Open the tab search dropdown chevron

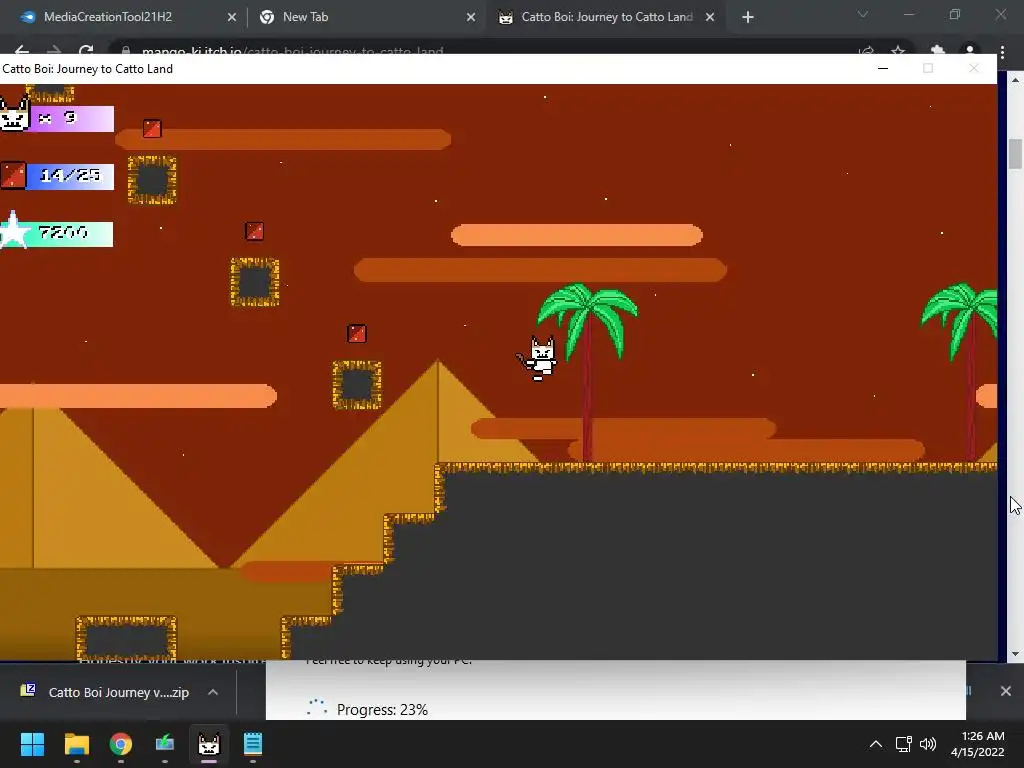pyautogui.click(x=863, y=14)
